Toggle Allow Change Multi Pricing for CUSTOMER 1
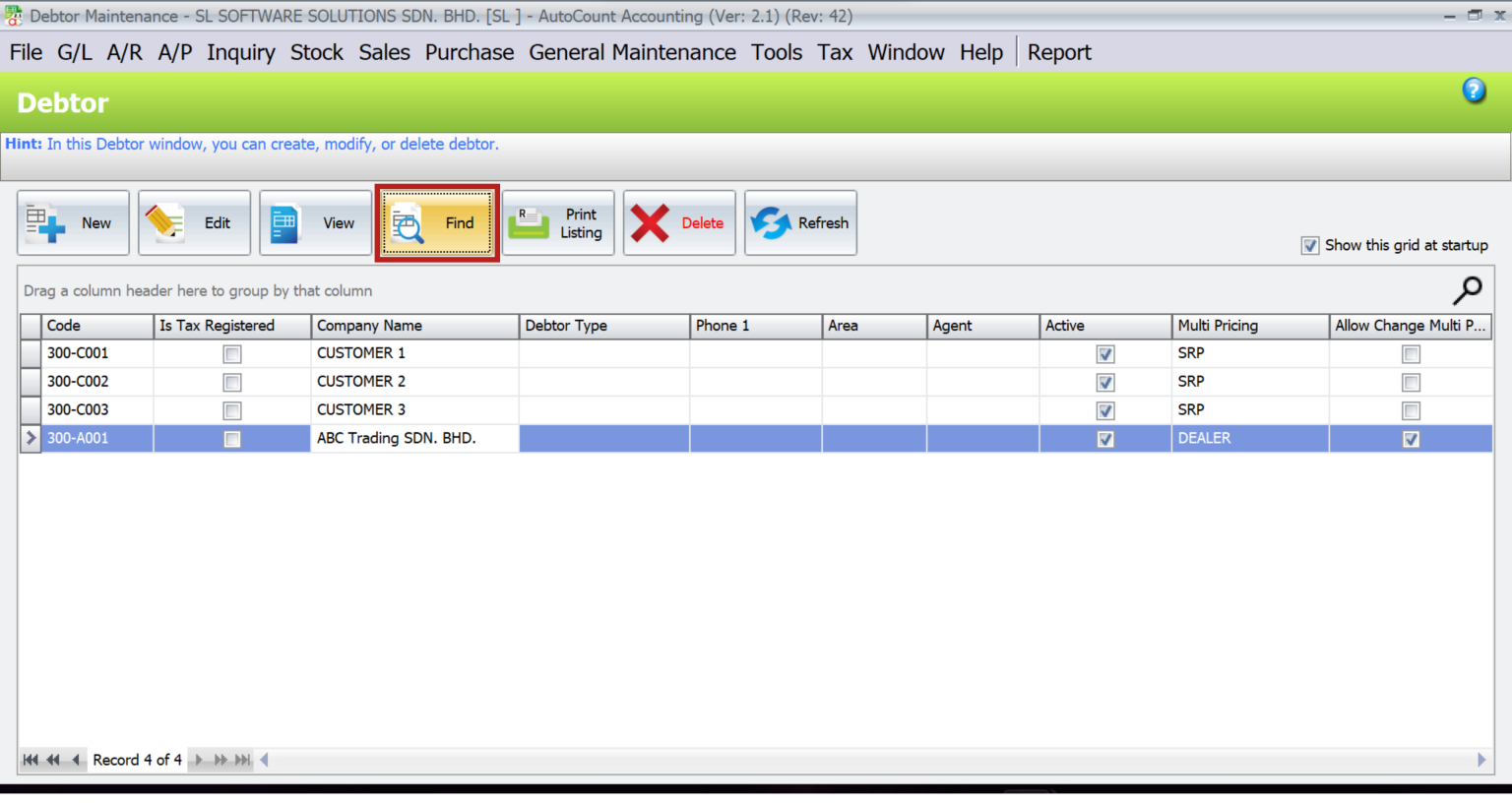Image resolution: width=1512 pixels, height=803 pixels. (x=1412, y=354)
